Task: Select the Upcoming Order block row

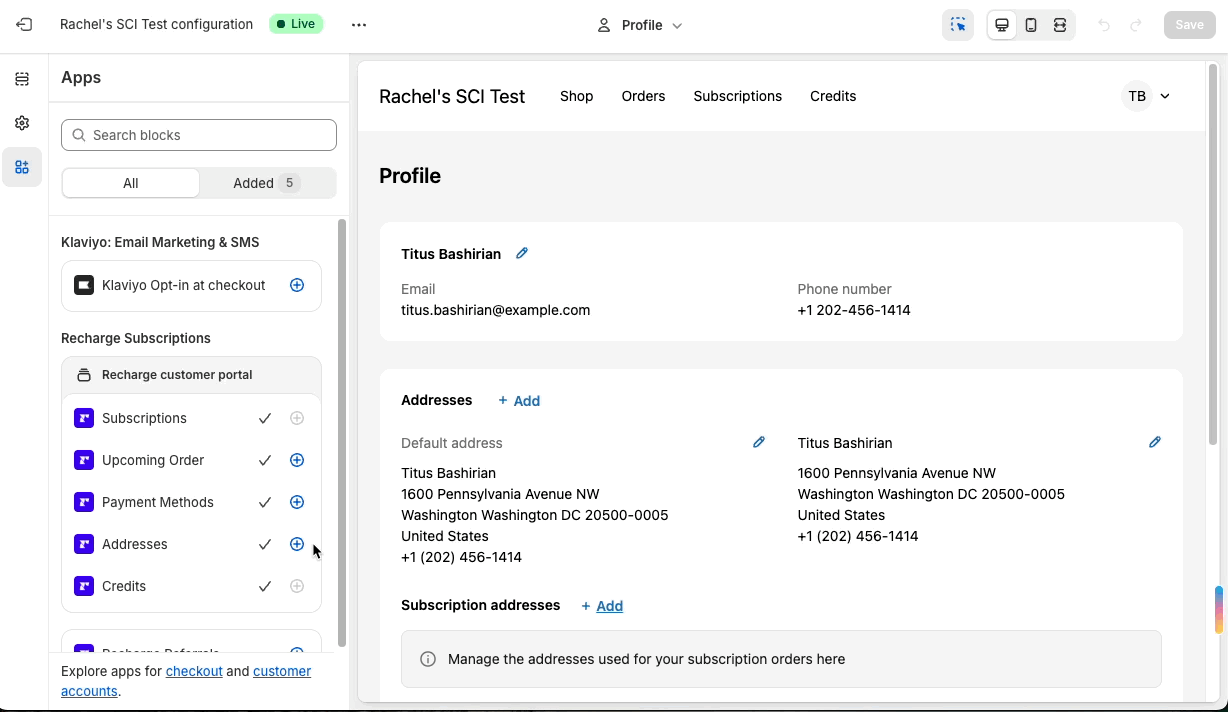Action: point(191,460)
